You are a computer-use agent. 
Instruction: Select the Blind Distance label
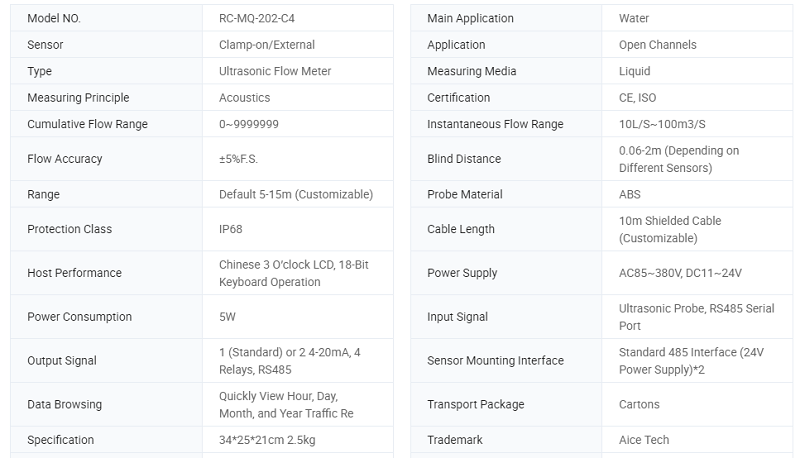coord(464,159)
